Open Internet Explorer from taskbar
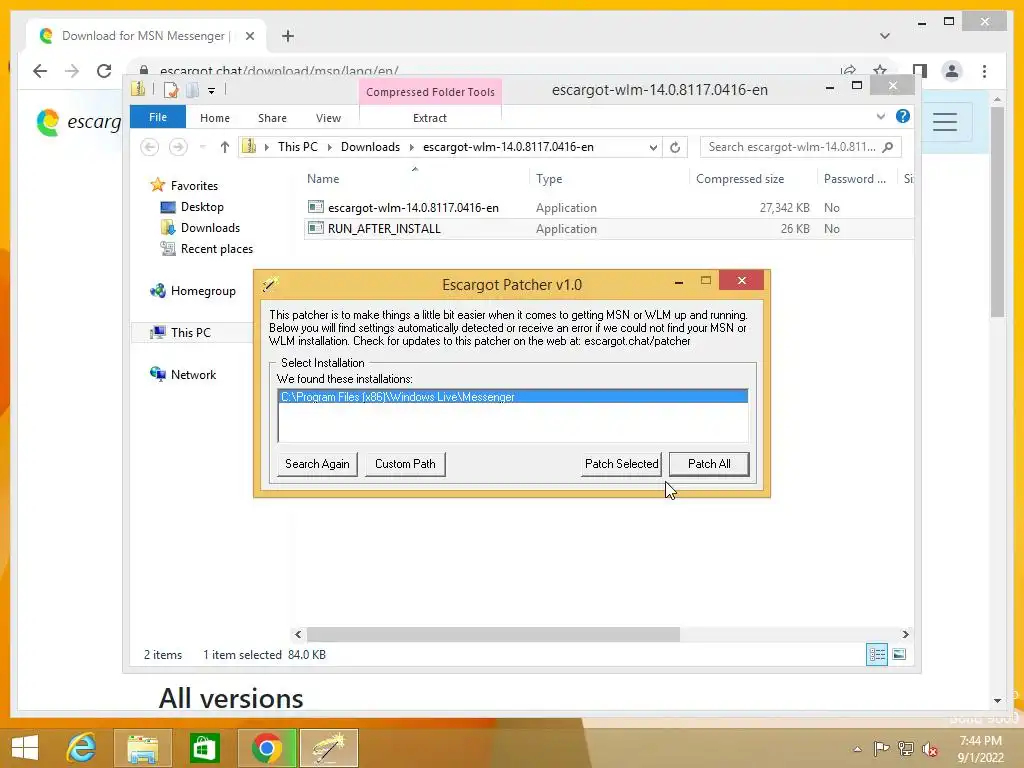 point(81,748)
